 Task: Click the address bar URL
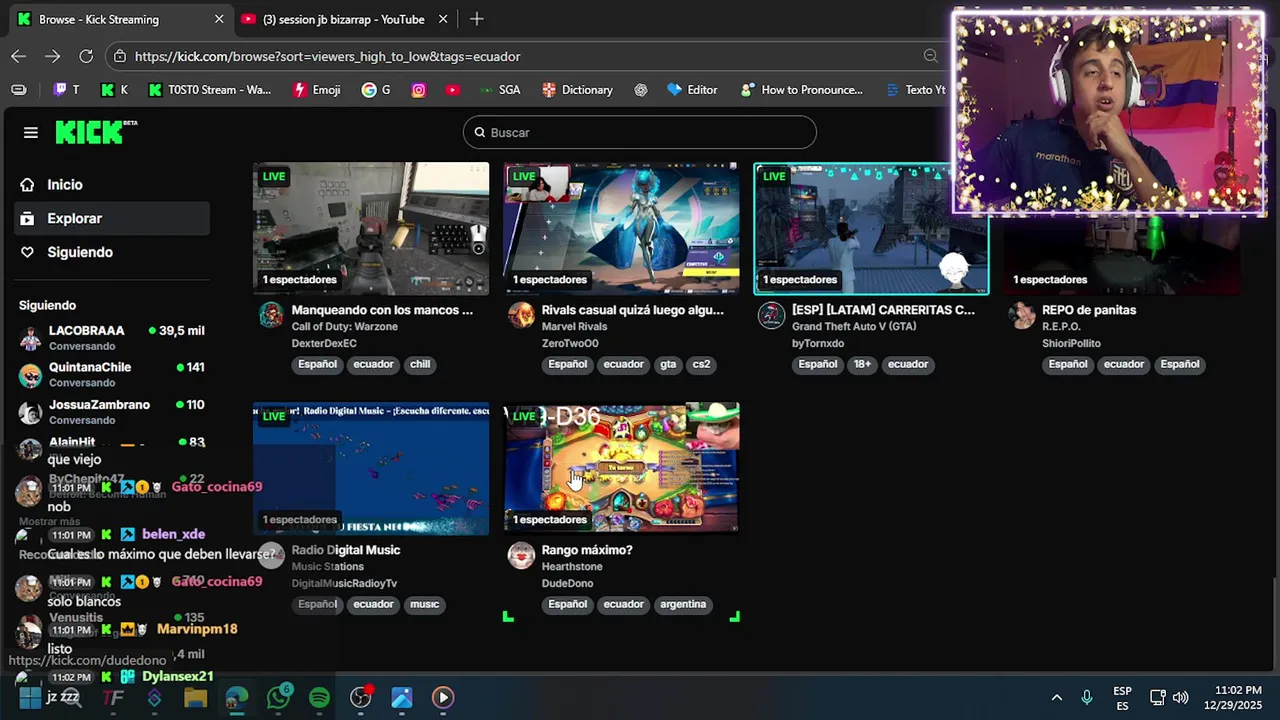click(328, 56)
